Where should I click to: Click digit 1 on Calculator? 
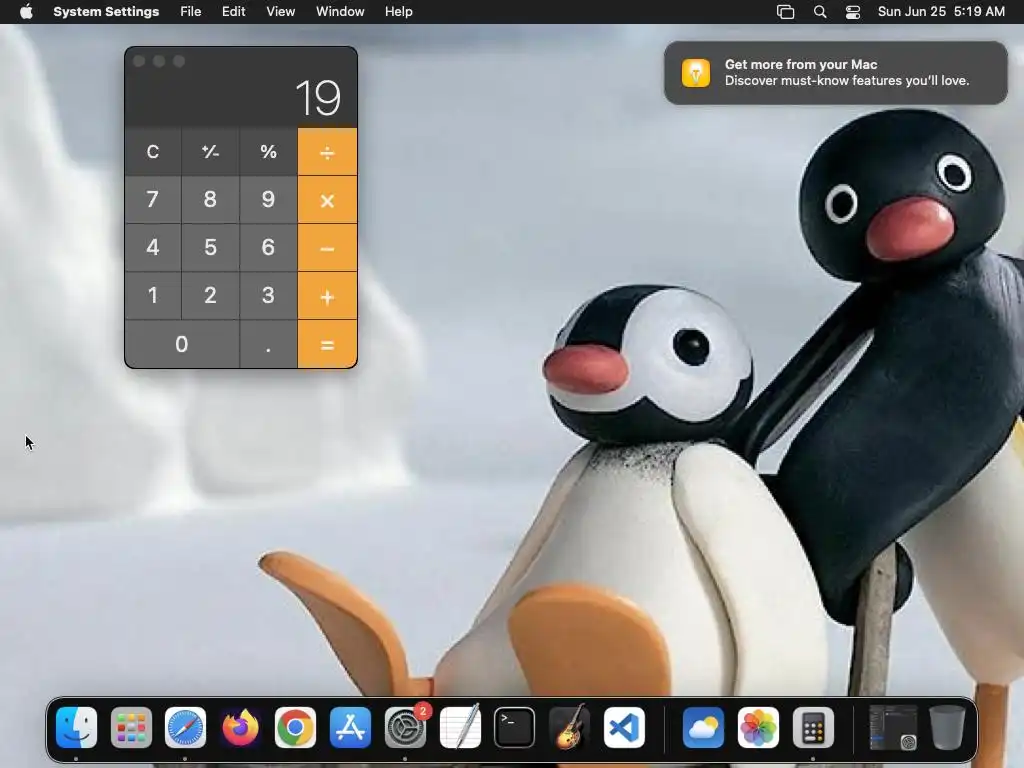click(153, 296)
